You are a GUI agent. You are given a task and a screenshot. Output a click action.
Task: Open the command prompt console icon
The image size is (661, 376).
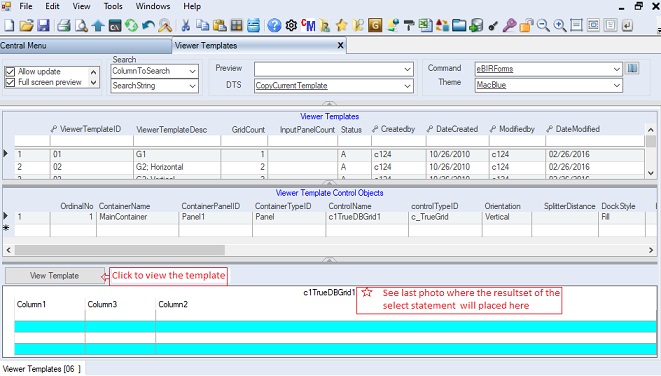[115, 26]
